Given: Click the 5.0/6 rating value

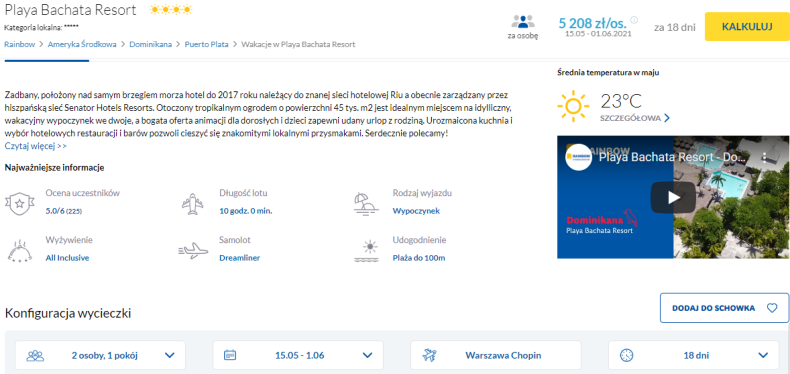Looking at the screenshot, I should click(63, 211).
